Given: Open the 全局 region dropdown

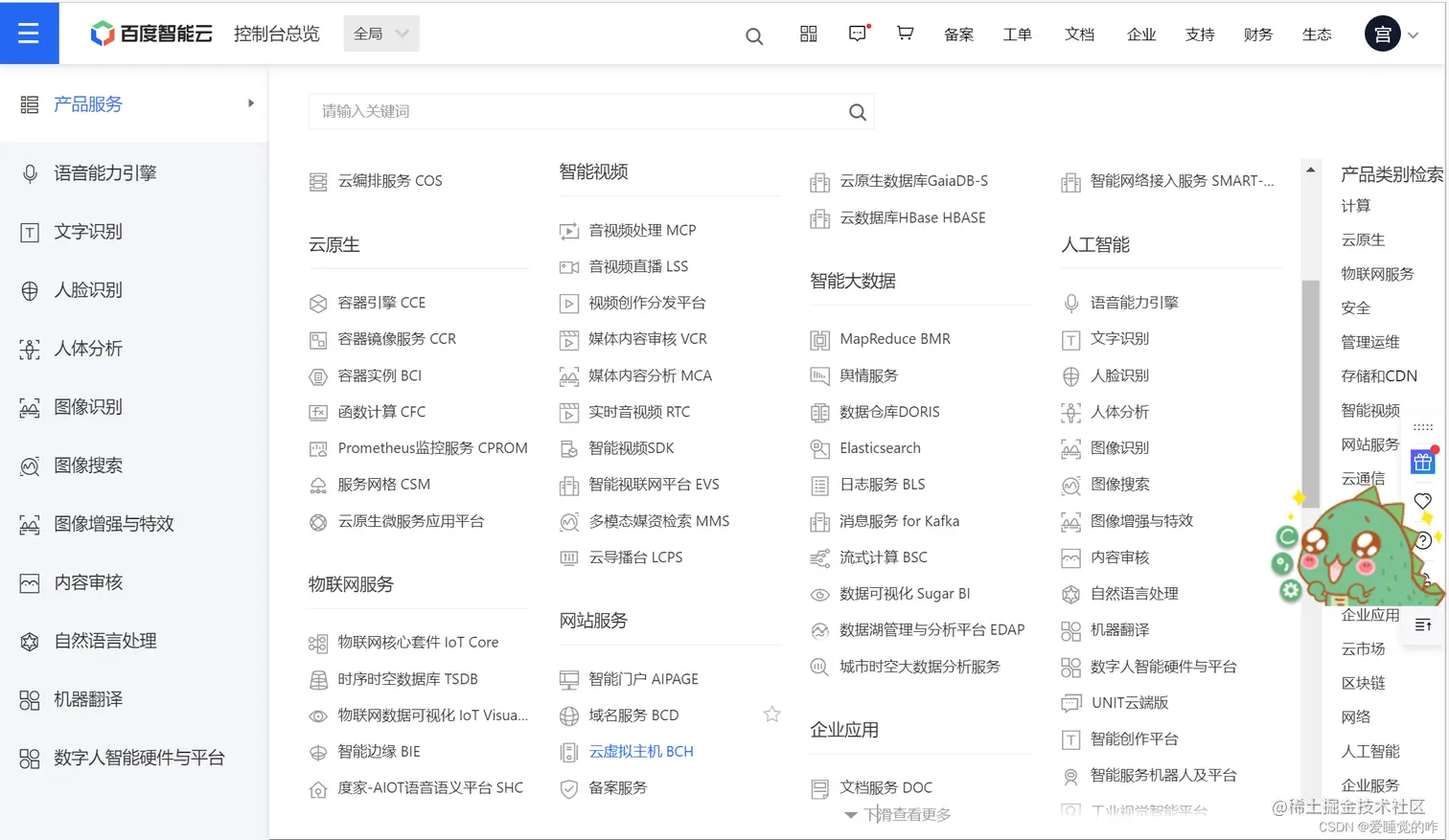Looking at the screenshot, I should click(x=381, y=34).
